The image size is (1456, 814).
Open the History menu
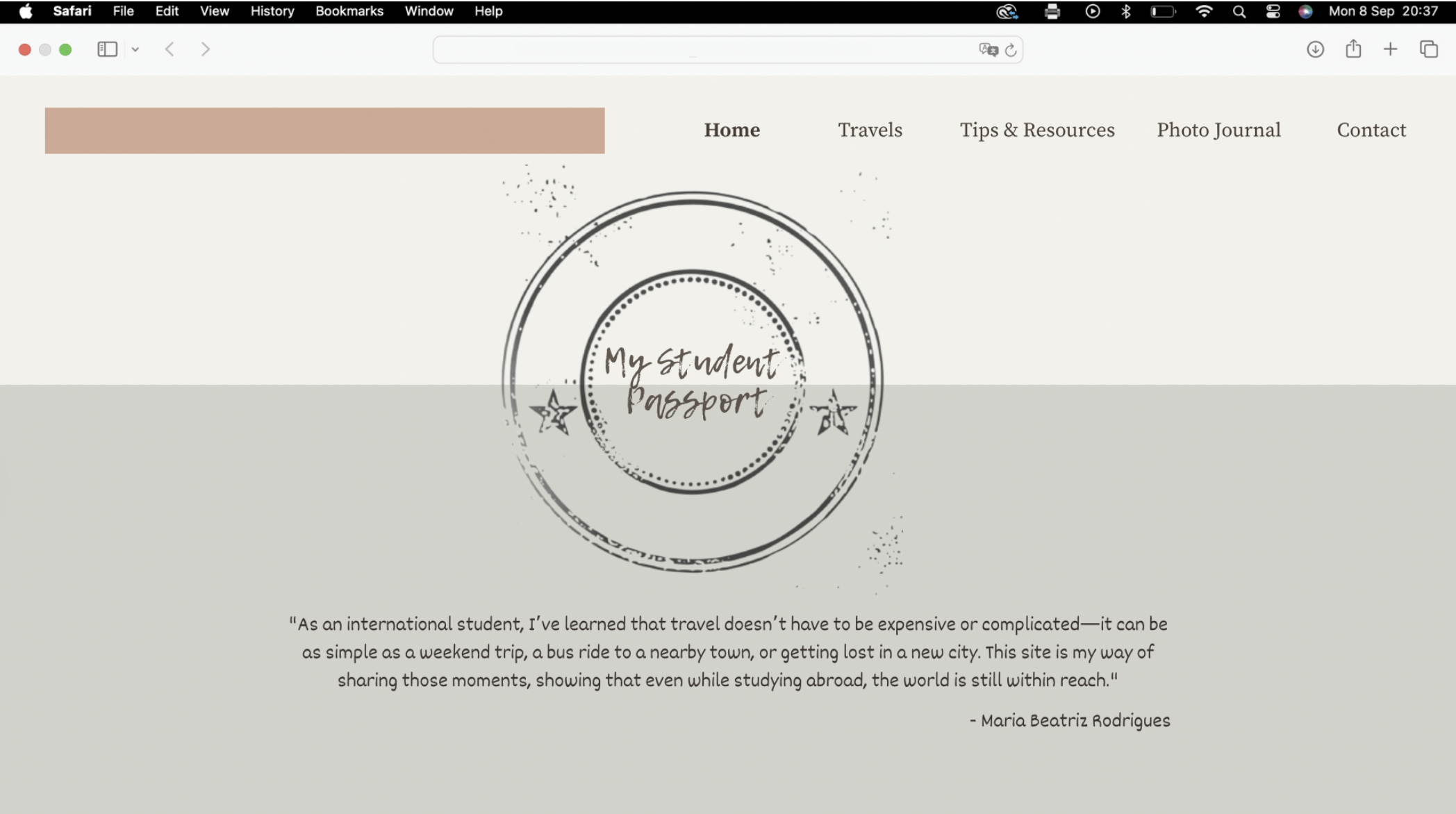[272, 11]
